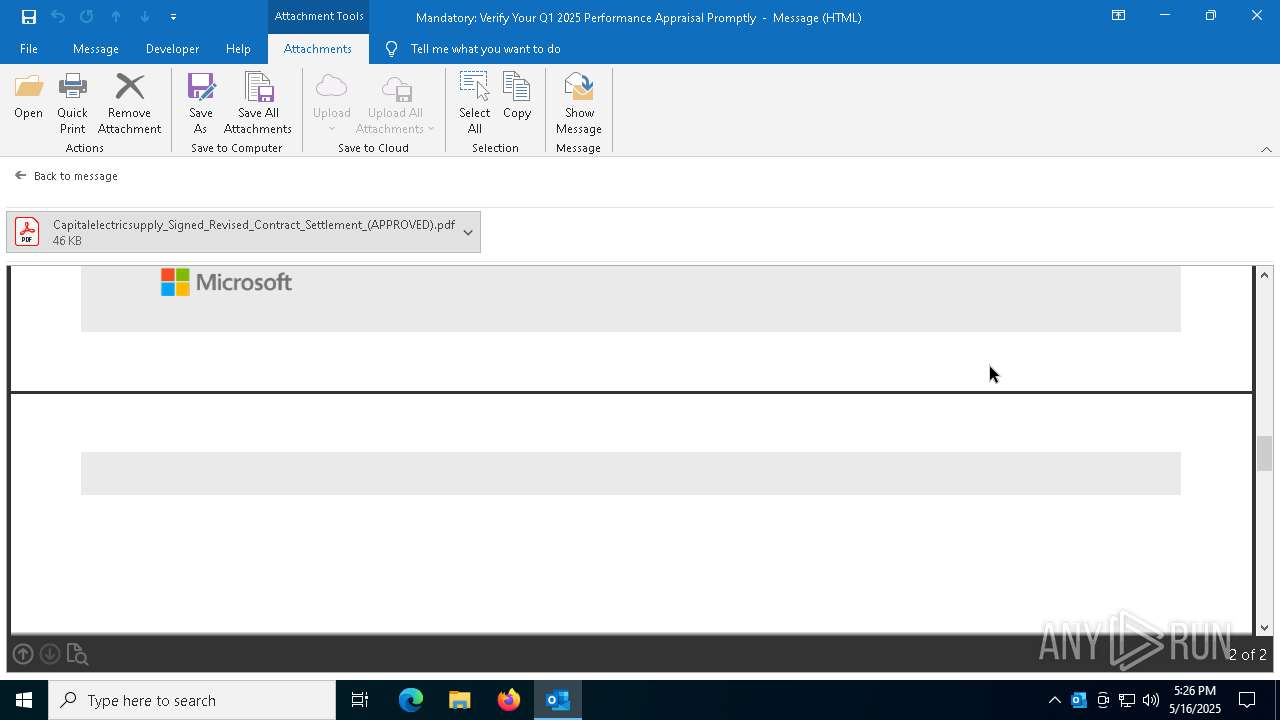Launch Microsoft Edge from taskbar

(x=411, y=700)
